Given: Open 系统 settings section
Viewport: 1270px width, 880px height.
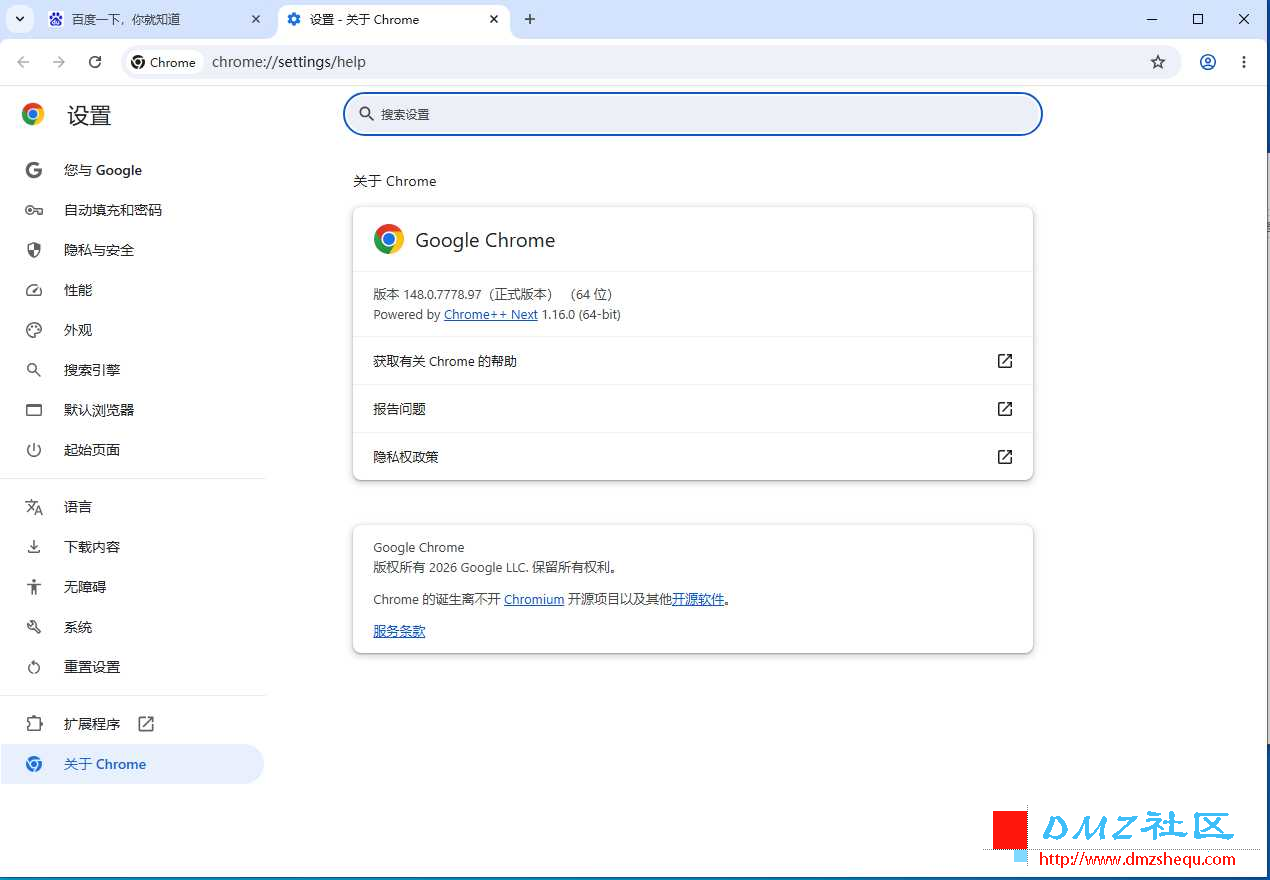Looking at the screenshot, I should (132, 627).
